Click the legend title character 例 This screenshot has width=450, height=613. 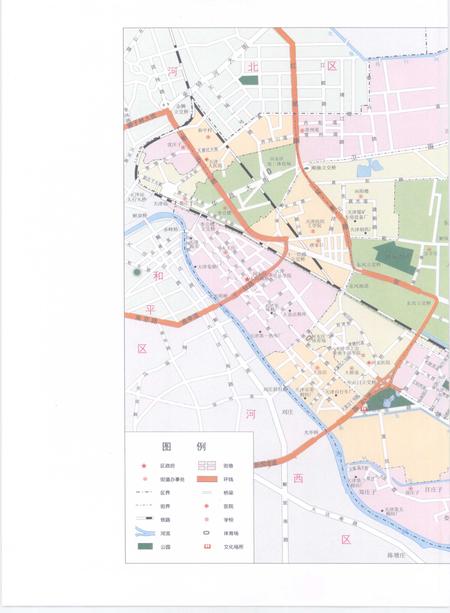(x=201, y=446)
